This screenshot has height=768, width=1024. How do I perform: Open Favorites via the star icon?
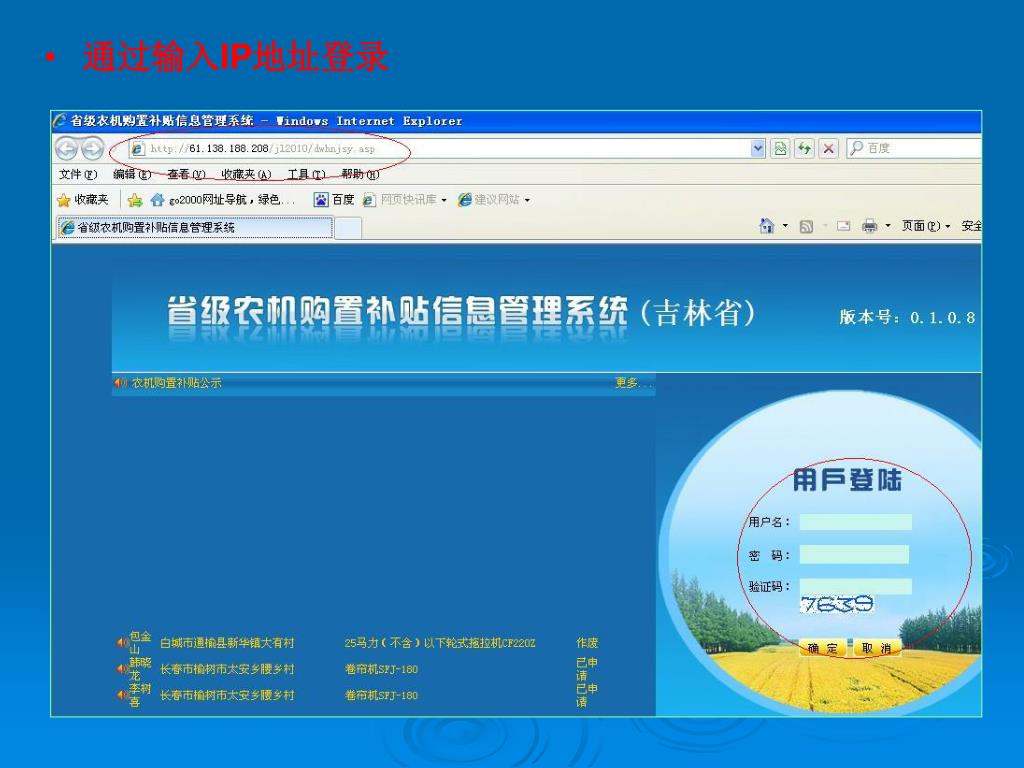point(83,200)
